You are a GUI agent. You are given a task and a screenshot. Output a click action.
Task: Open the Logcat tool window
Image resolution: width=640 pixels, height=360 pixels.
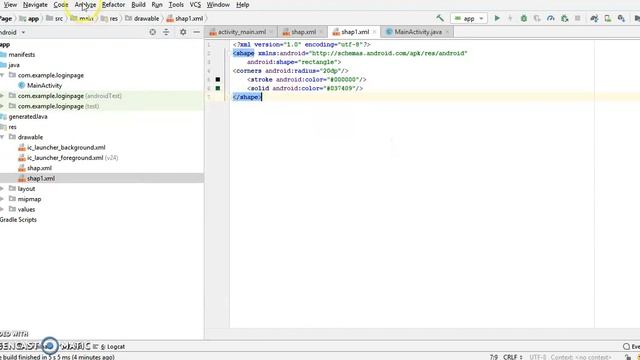[x=113, y=347]
